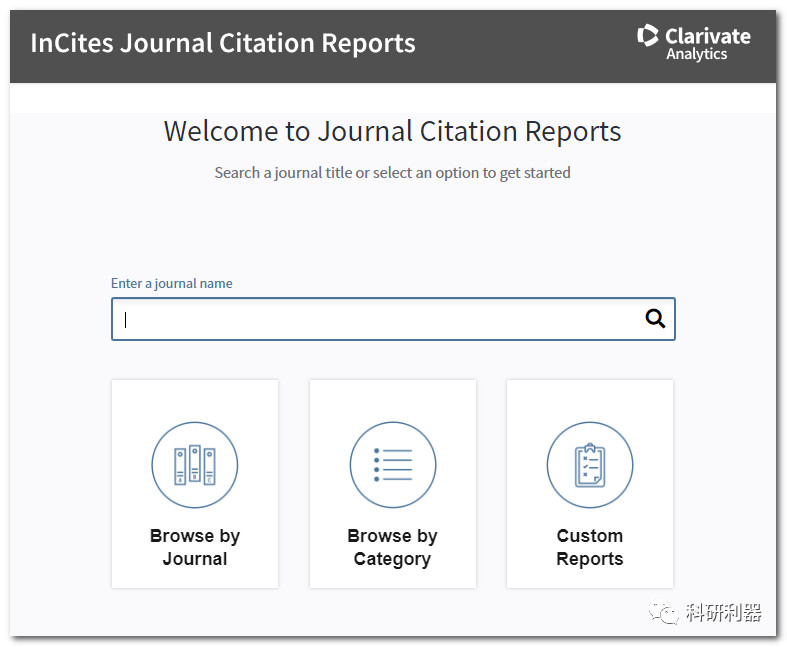Click the Clarivate logo symbol in header

(x=648, y=36)
